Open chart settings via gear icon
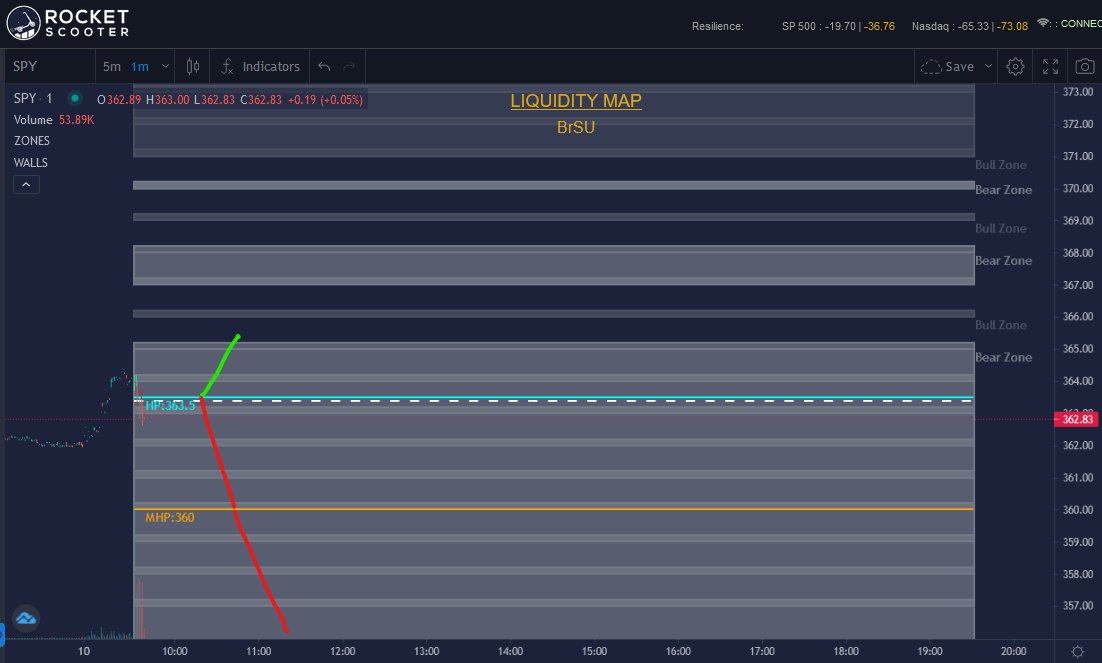Viewport: 1102px width, 663px height. click(1014, 66)
